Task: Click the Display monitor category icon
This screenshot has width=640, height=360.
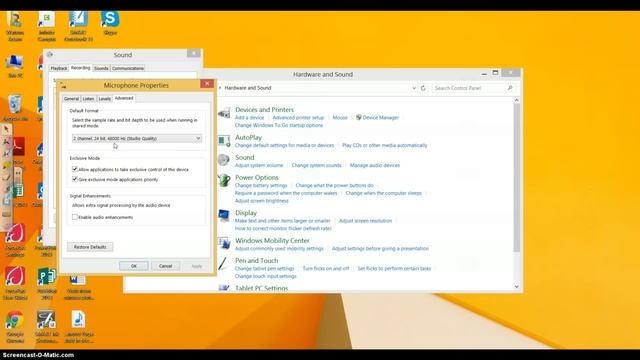Action: (224, 216)
